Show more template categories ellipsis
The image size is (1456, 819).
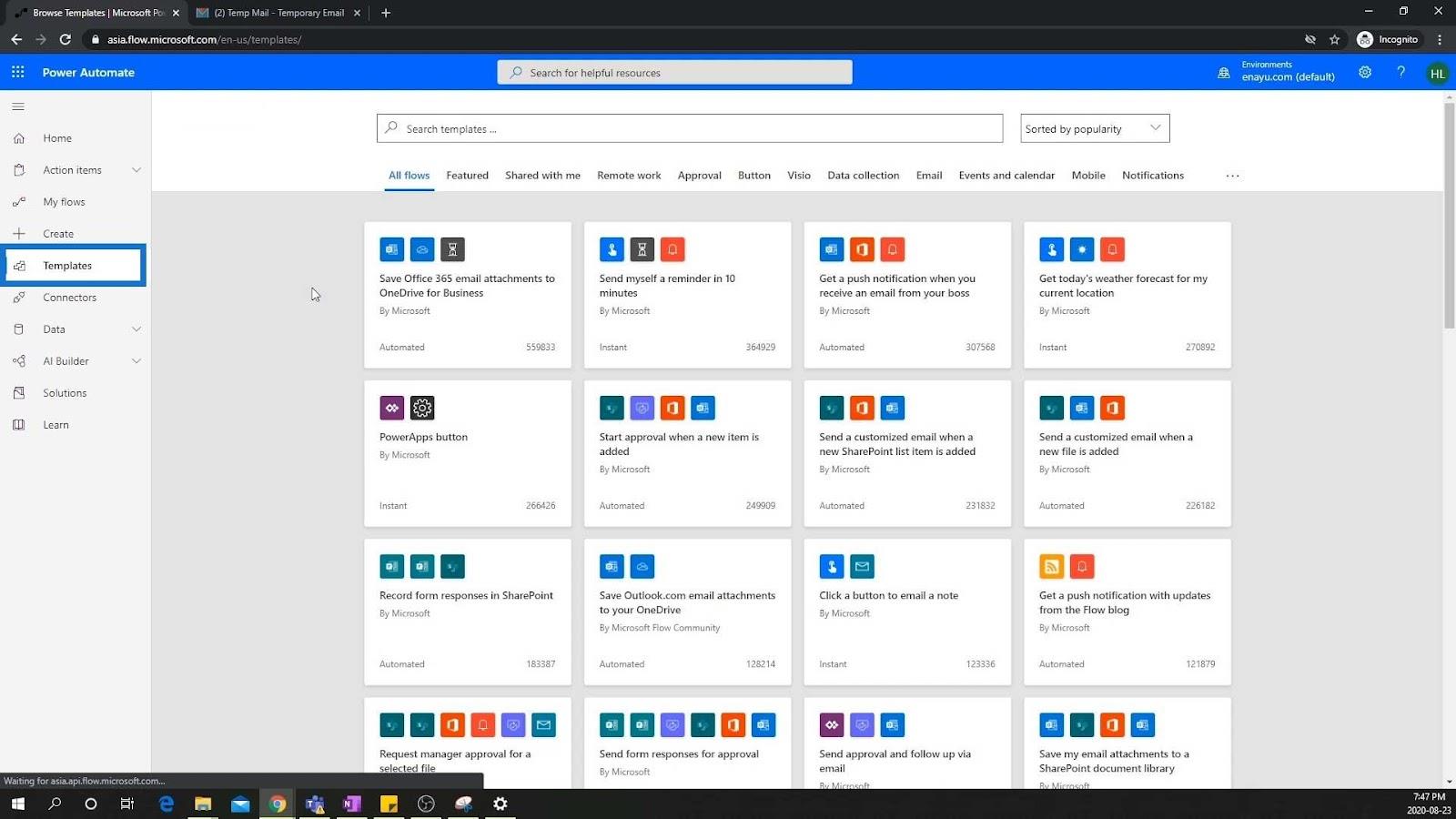tap(1232, 176)
